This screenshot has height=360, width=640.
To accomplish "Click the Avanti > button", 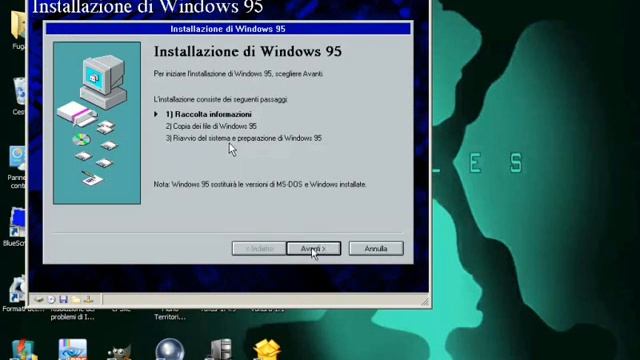I will click(x=313, y=249).
